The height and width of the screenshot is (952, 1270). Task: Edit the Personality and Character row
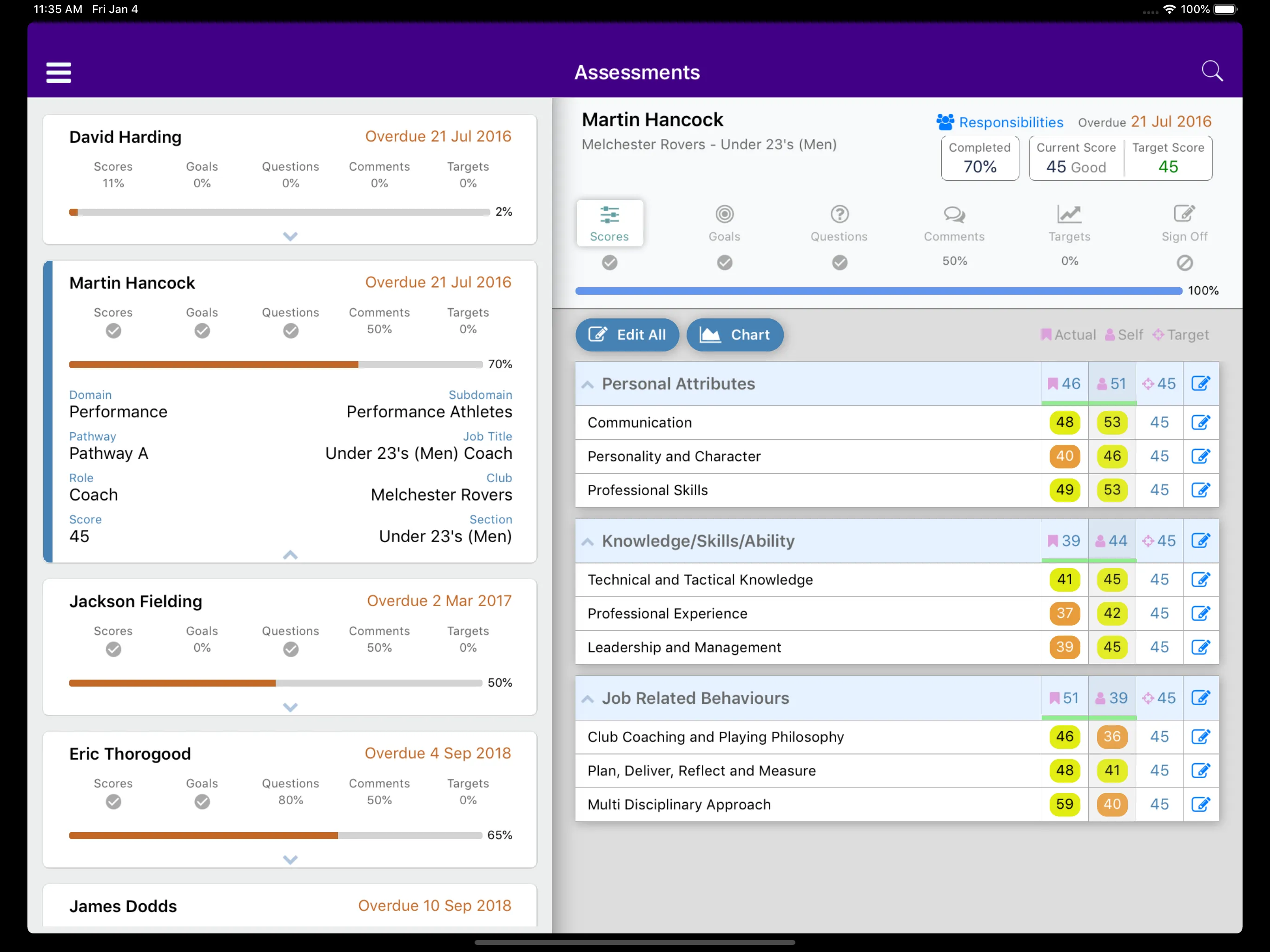pos(1201,456)
